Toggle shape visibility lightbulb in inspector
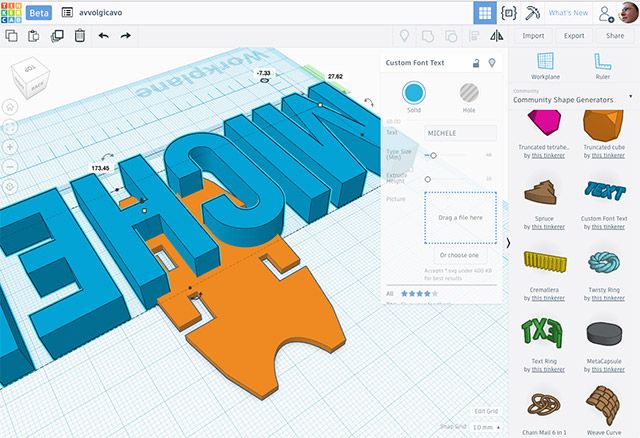 (x=491, y=64)
